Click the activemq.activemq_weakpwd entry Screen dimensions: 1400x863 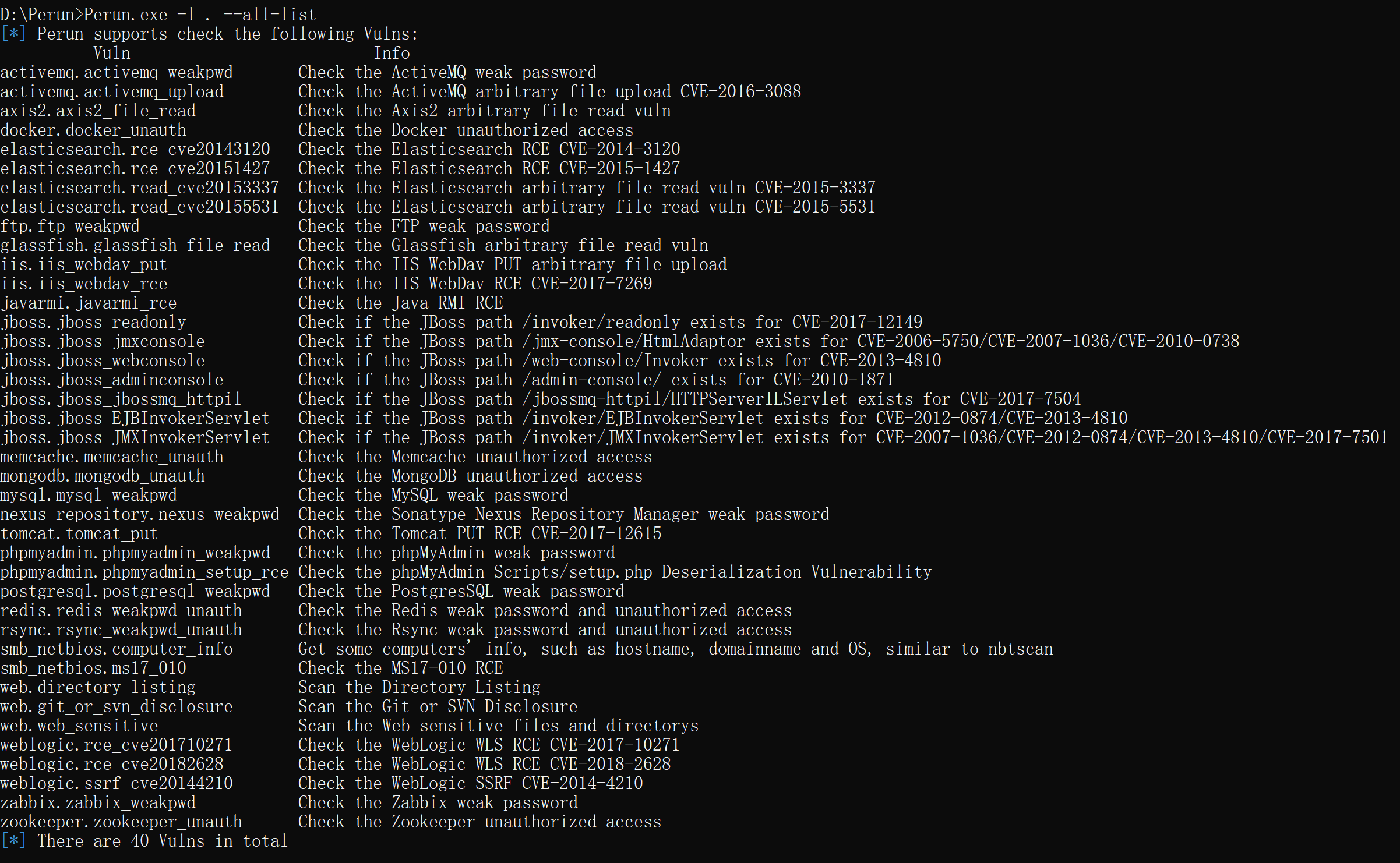(x=117, y=72)
